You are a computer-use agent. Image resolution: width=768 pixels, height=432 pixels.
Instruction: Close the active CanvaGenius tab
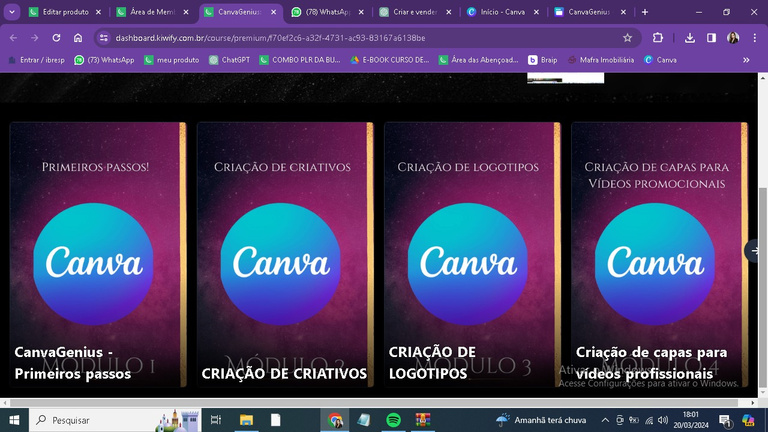click(x=273, y=12)
